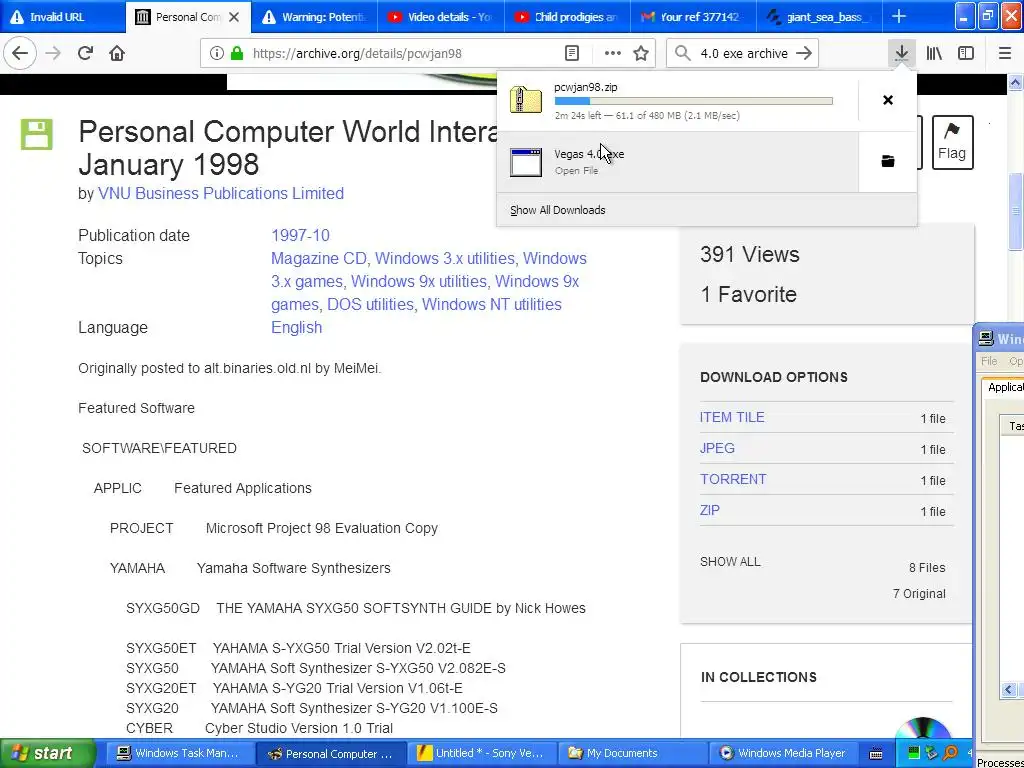This screenshot has height=768, width=1024.
Task: Cancel the pcwjan98.zip download
Action: pyautogui.click(x=888, y=100)
